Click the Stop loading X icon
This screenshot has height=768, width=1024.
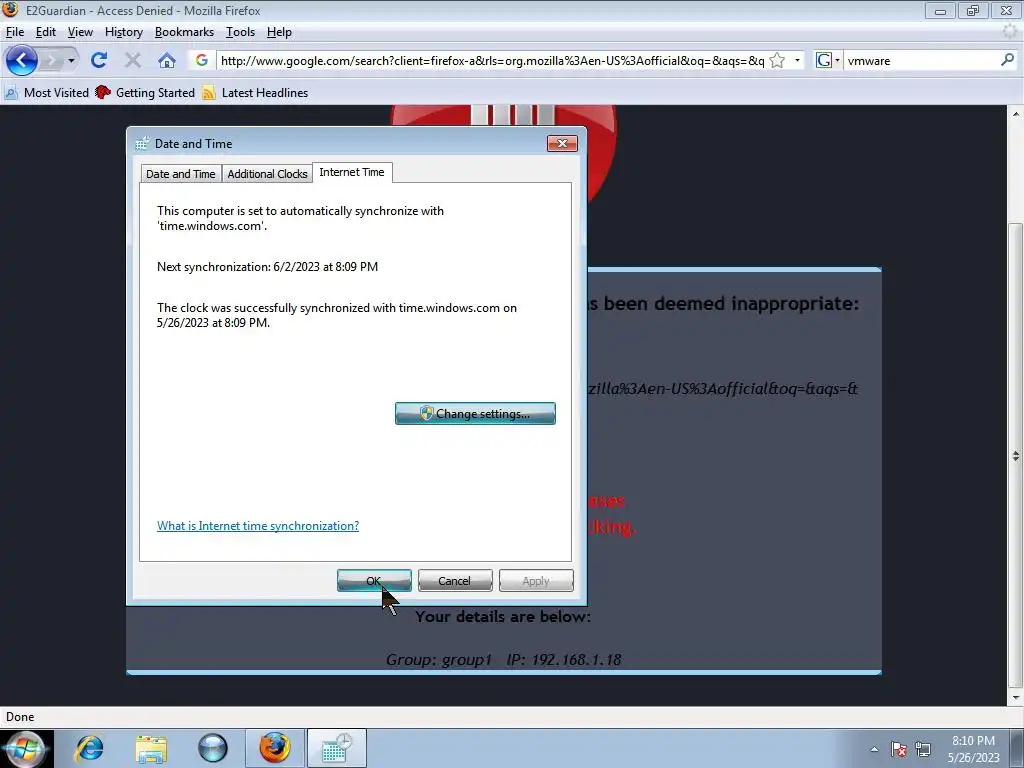pyautogui.click(x=133, y=61)
